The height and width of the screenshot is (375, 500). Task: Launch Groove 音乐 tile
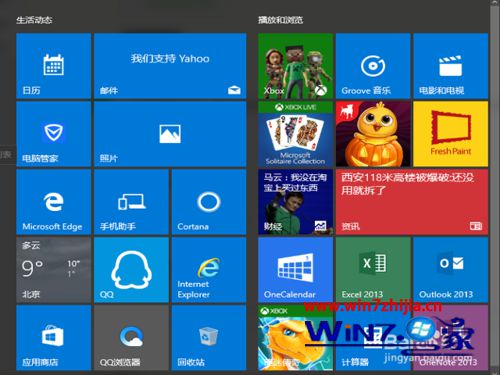click(x=373, y=66)
